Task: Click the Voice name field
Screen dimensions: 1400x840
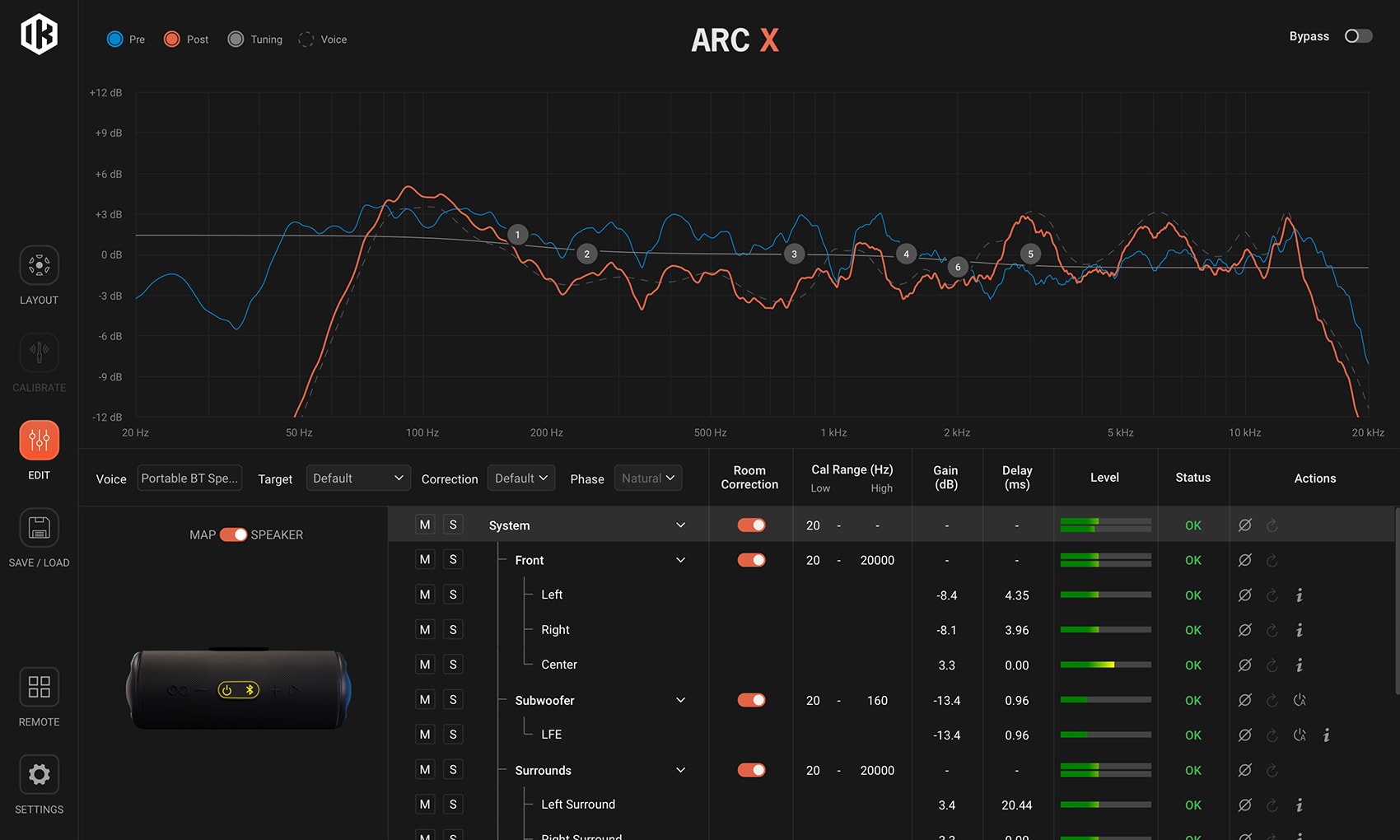Action: pos(189,478)
